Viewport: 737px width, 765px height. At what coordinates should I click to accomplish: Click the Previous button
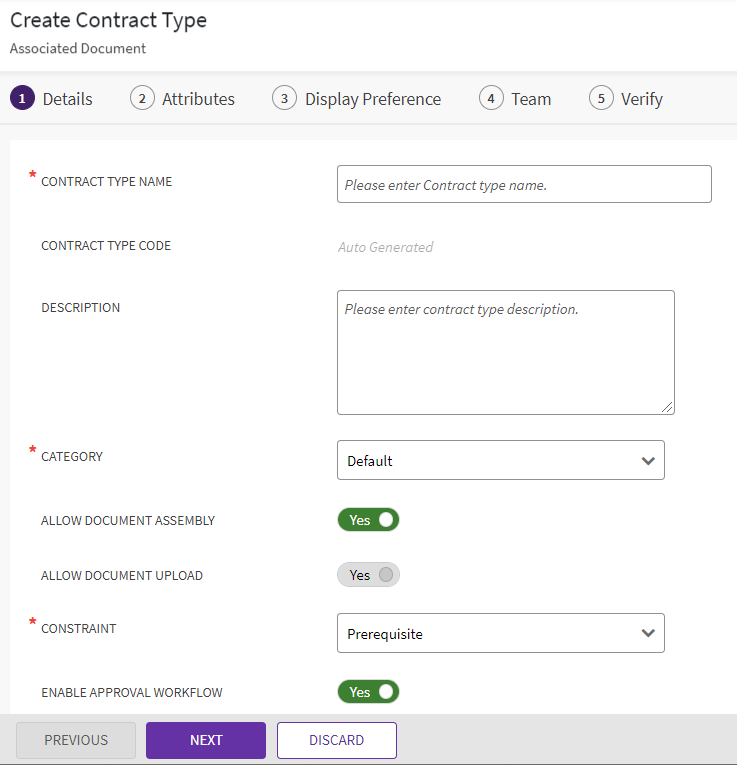76,740
